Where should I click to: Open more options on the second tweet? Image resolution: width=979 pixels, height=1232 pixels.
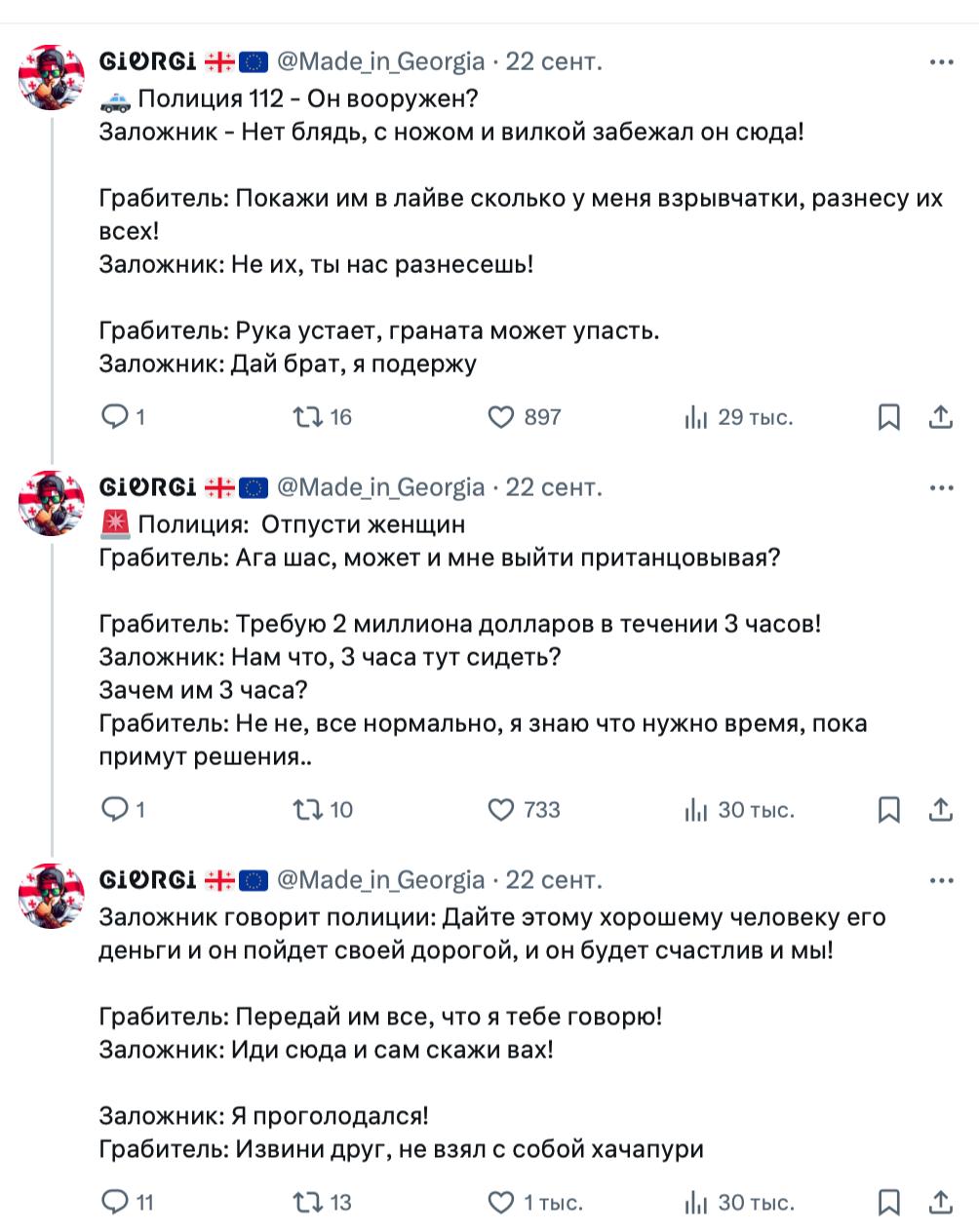(x=941, y=487)
